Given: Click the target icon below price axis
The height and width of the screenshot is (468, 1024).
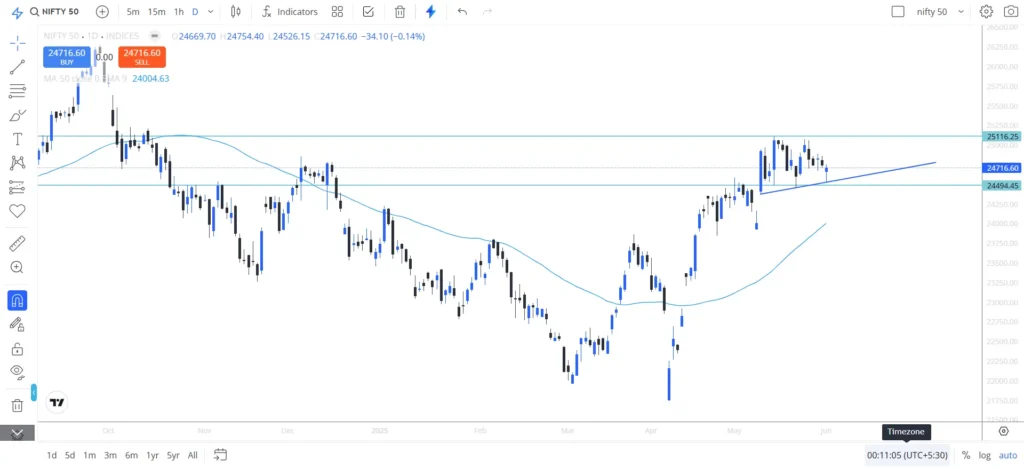Looking at the screenshot, I should click(1004, 431).
